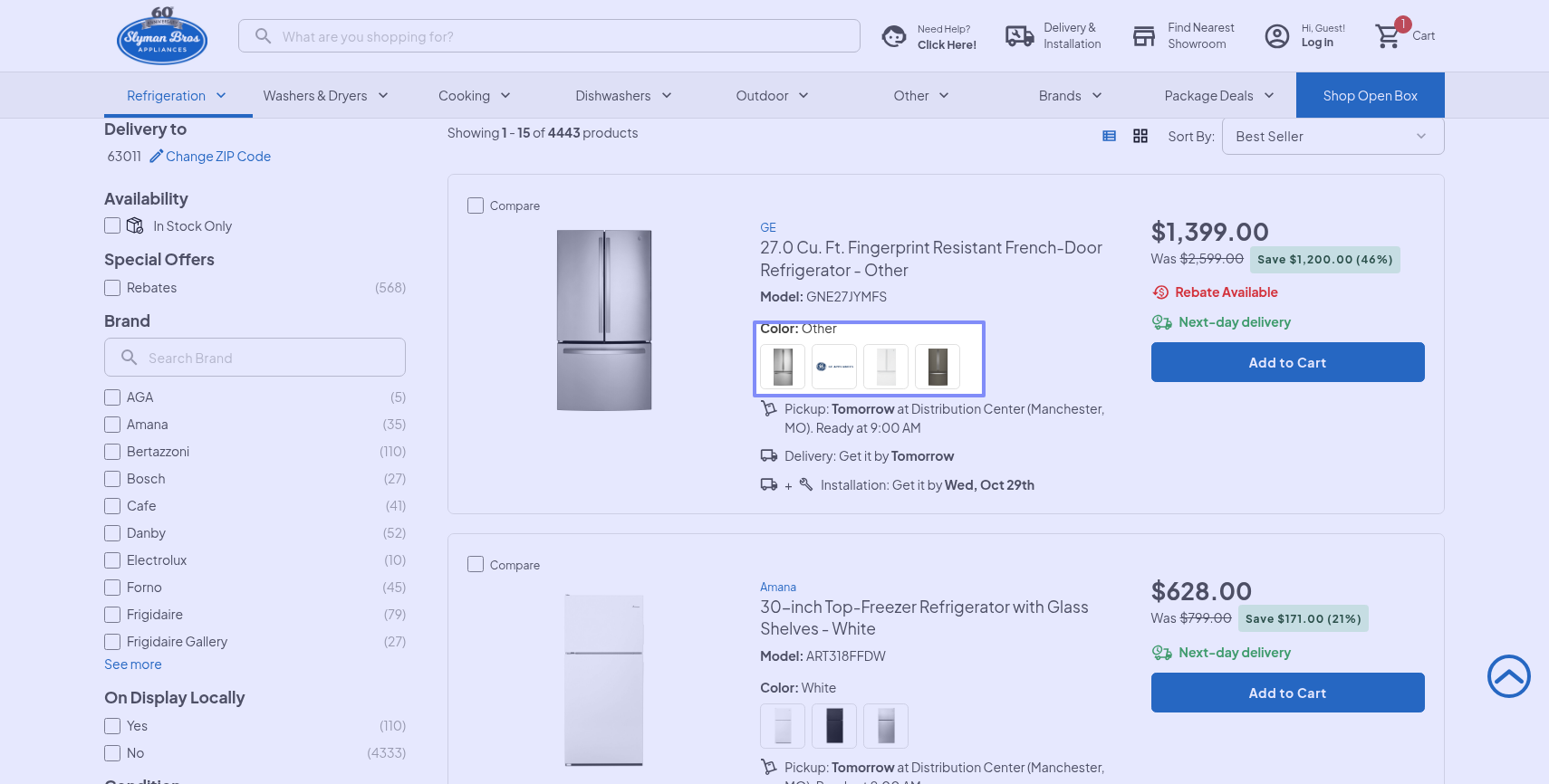This screenshot has width=1549, height=784.
Task: Enable the In Stock Only filter
Action: point(112,225)
